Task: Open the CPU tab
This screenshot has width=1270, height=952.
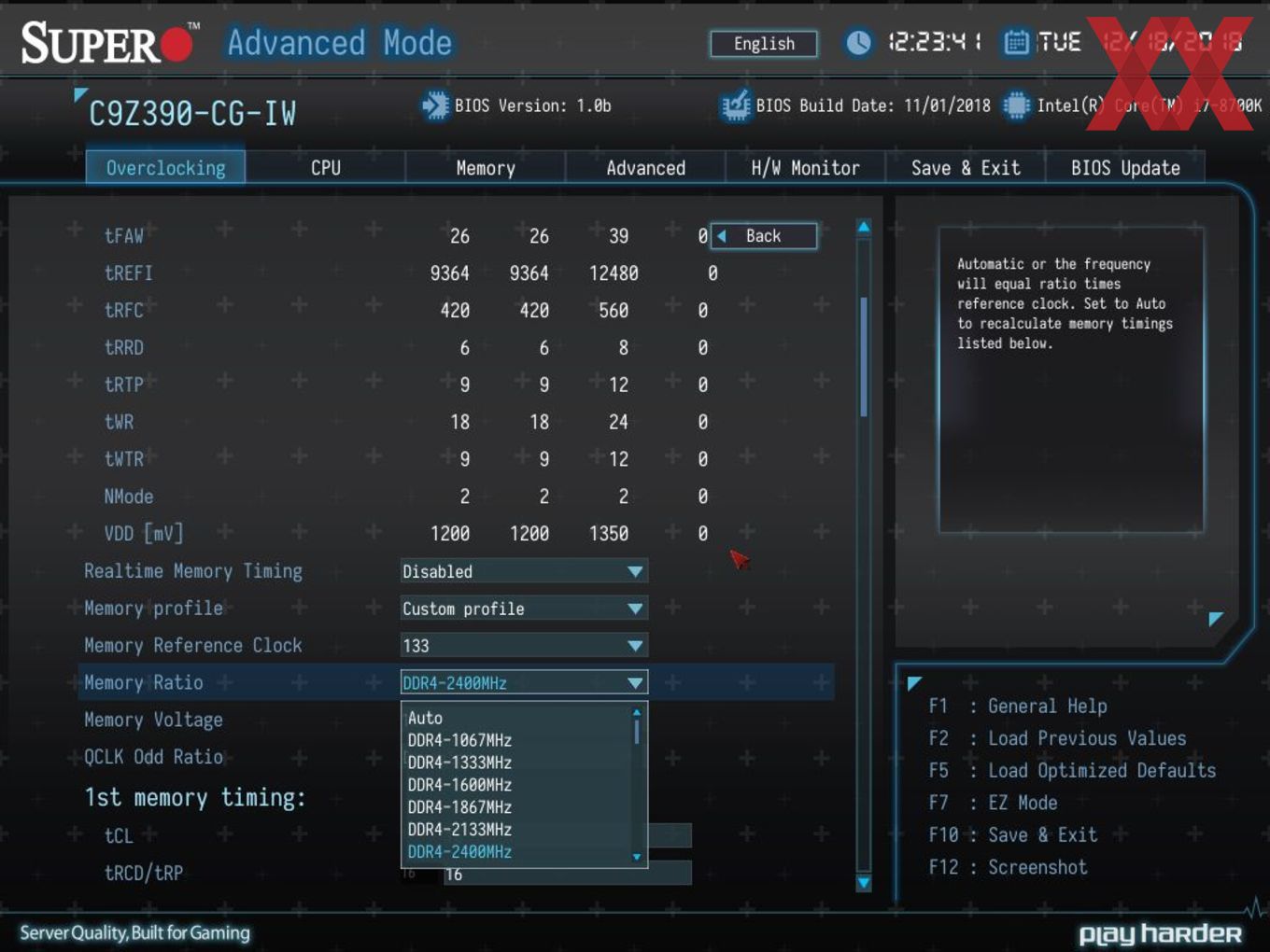Action: [x=326, y=168]
